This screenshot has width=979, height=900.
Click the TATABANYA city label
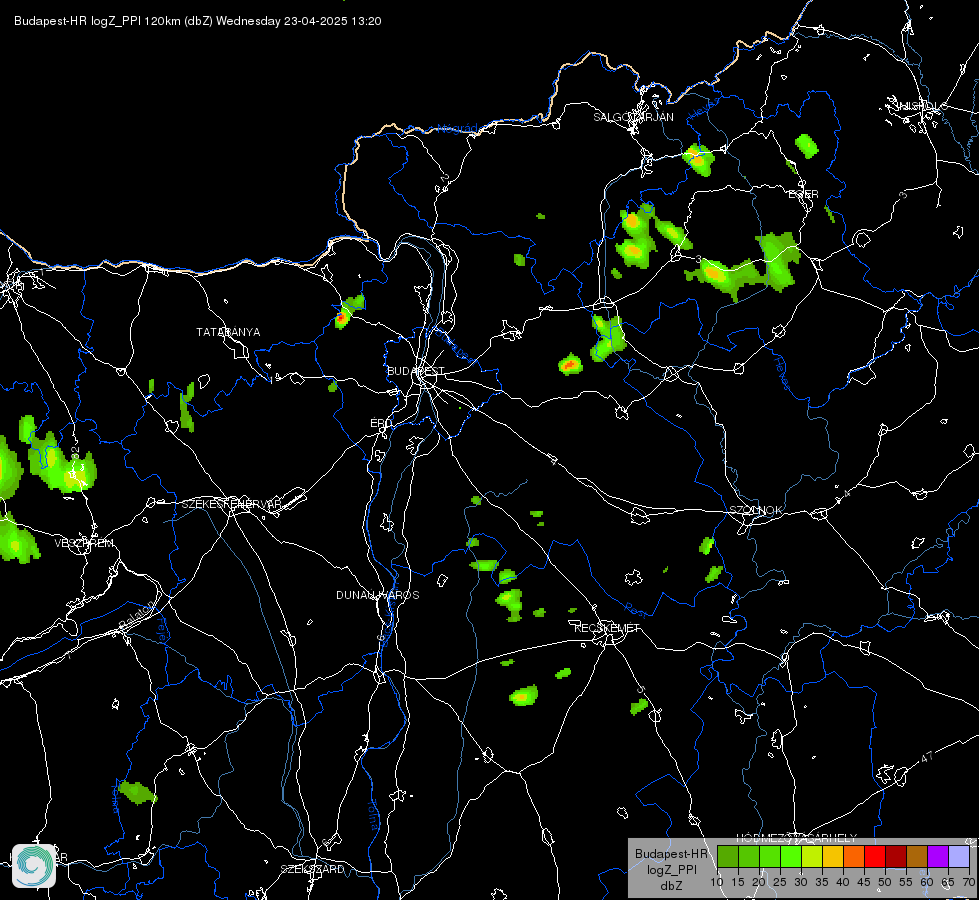(228, 332)
